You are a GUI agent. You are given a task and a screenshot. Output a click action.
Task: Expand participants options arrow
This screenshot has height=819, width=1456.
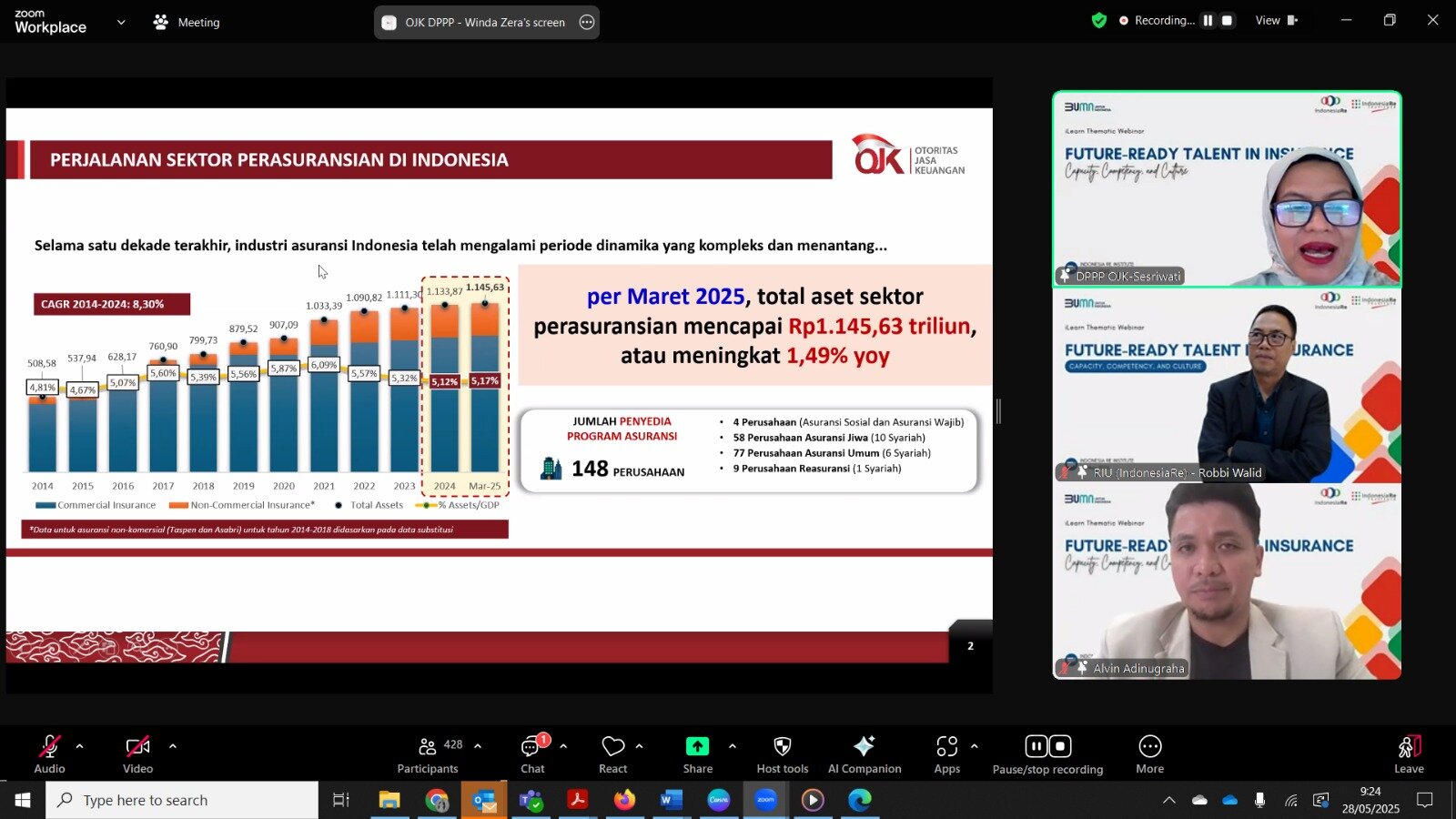478,746
